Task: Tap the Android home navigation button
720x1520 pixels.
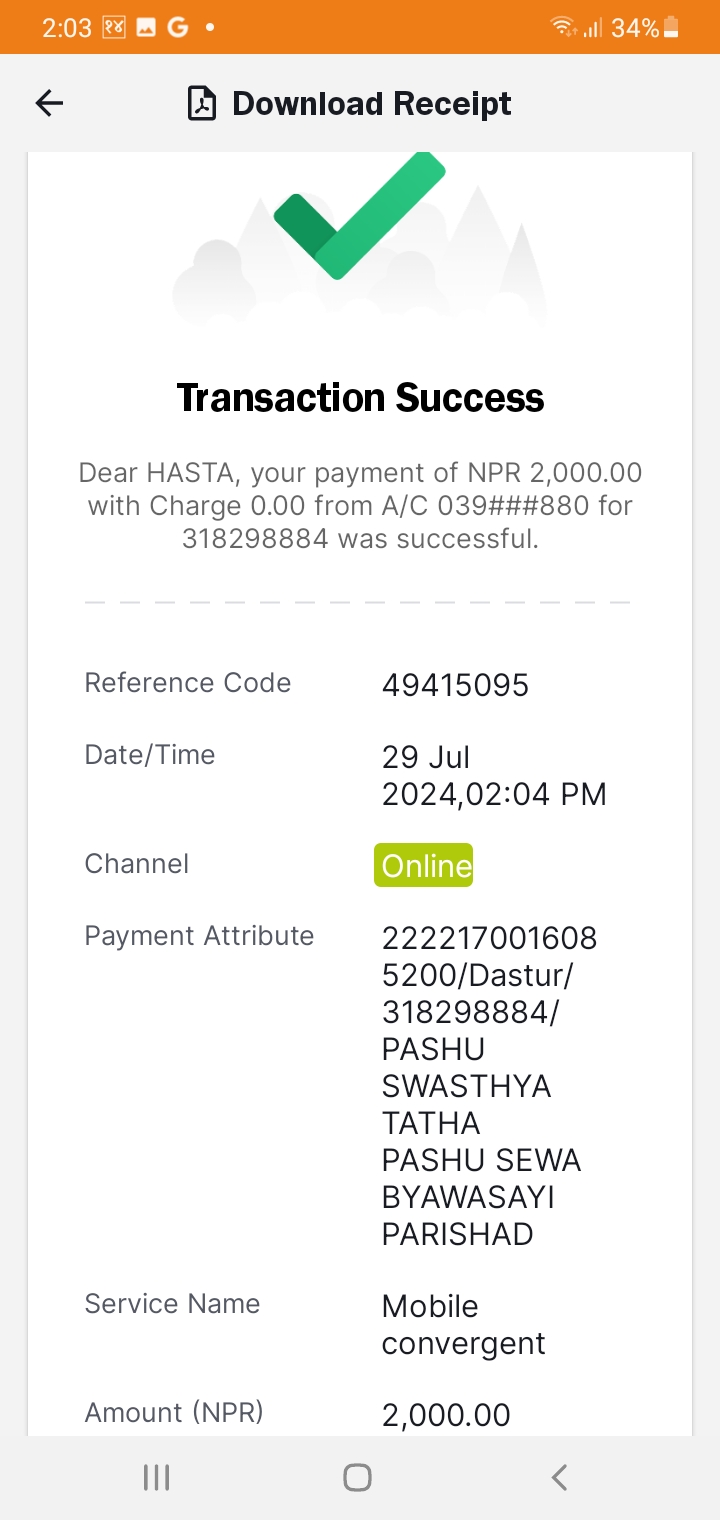Action: tap(358, 1477)
